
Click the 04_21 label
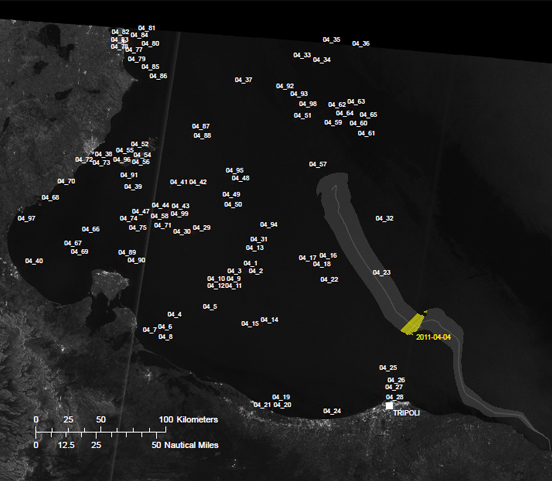[x=262, y=405]
